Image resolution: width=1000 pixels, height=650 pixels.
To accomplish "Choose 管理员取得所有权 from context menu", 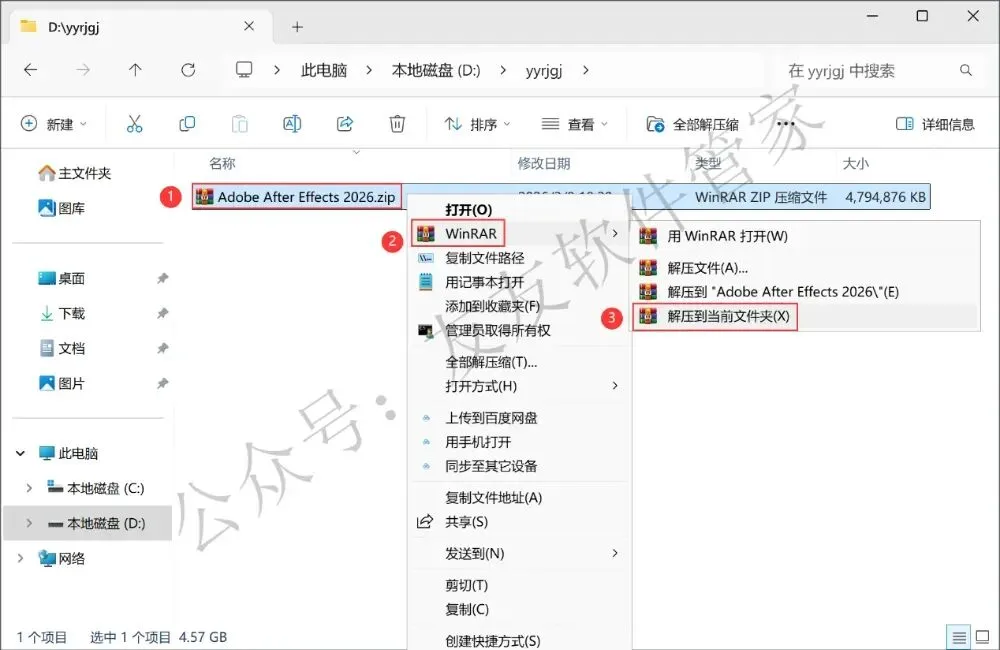I will pyautogui.click(x=497, y=330).
